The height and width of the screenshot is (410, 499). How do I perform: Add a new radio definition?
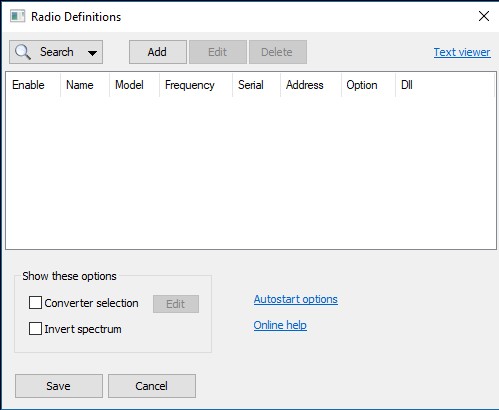pyautogui.click(x=158, y=52)
